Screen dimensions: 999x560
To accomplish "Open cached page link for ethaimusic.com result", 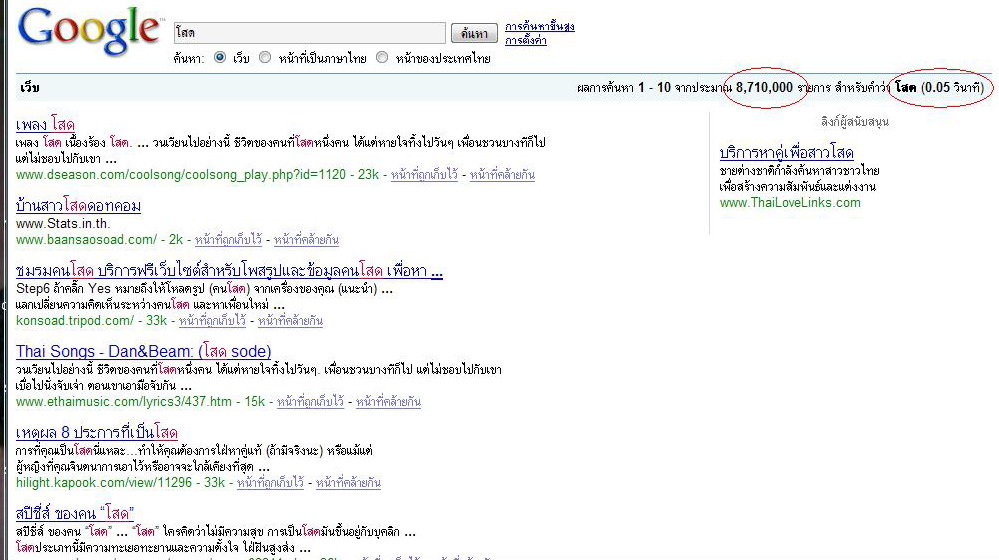I will pos(310,401).
